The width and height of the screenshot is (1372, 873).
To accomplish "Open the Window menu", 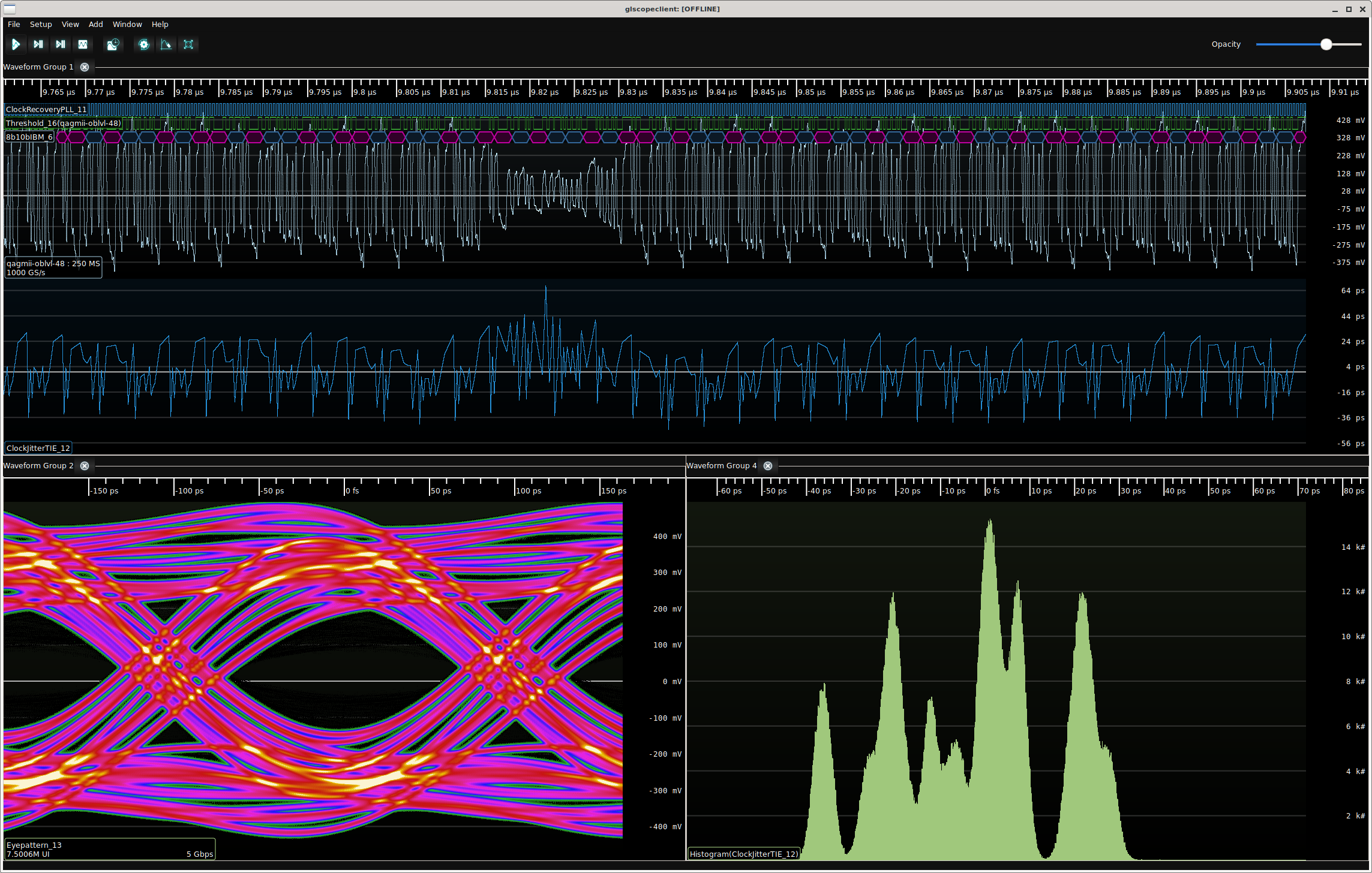I will tap(127, 25).
